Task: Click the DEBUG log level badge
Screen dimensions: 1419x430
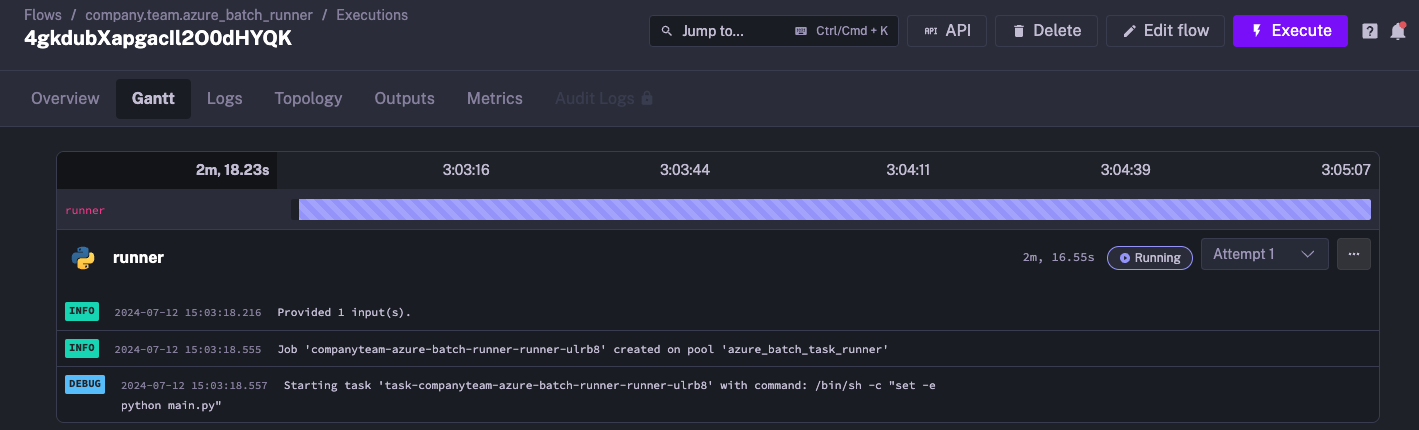Action: click(85, 385)
